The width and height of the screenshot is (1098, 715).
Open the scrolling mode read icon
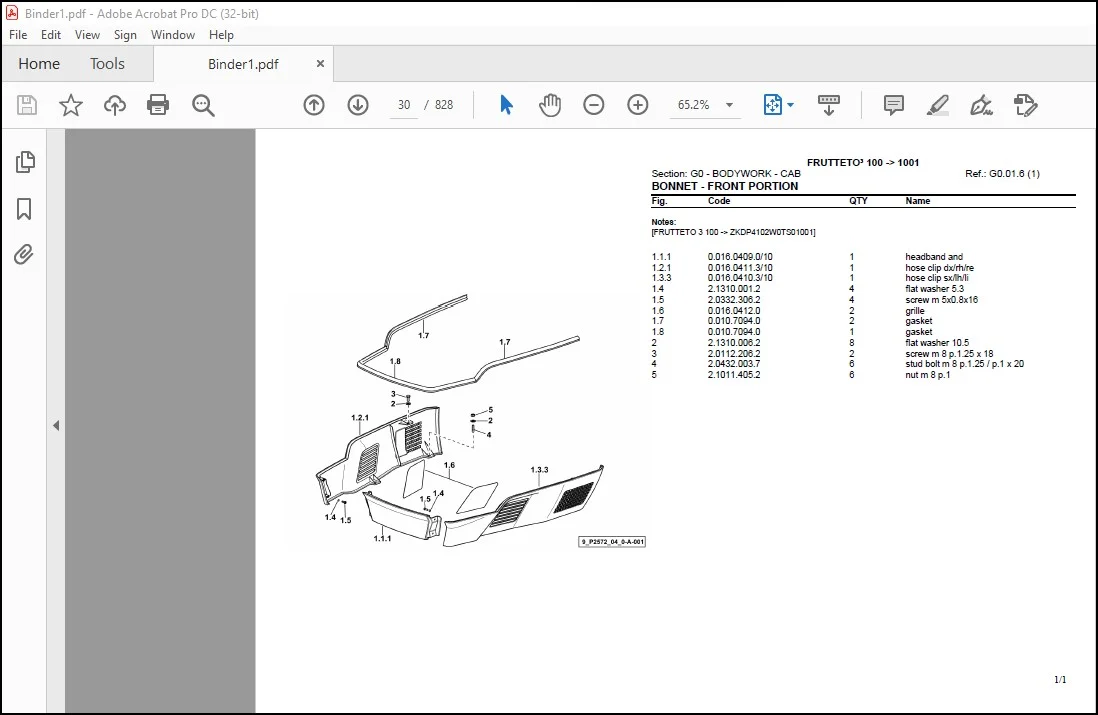point(829,105)
